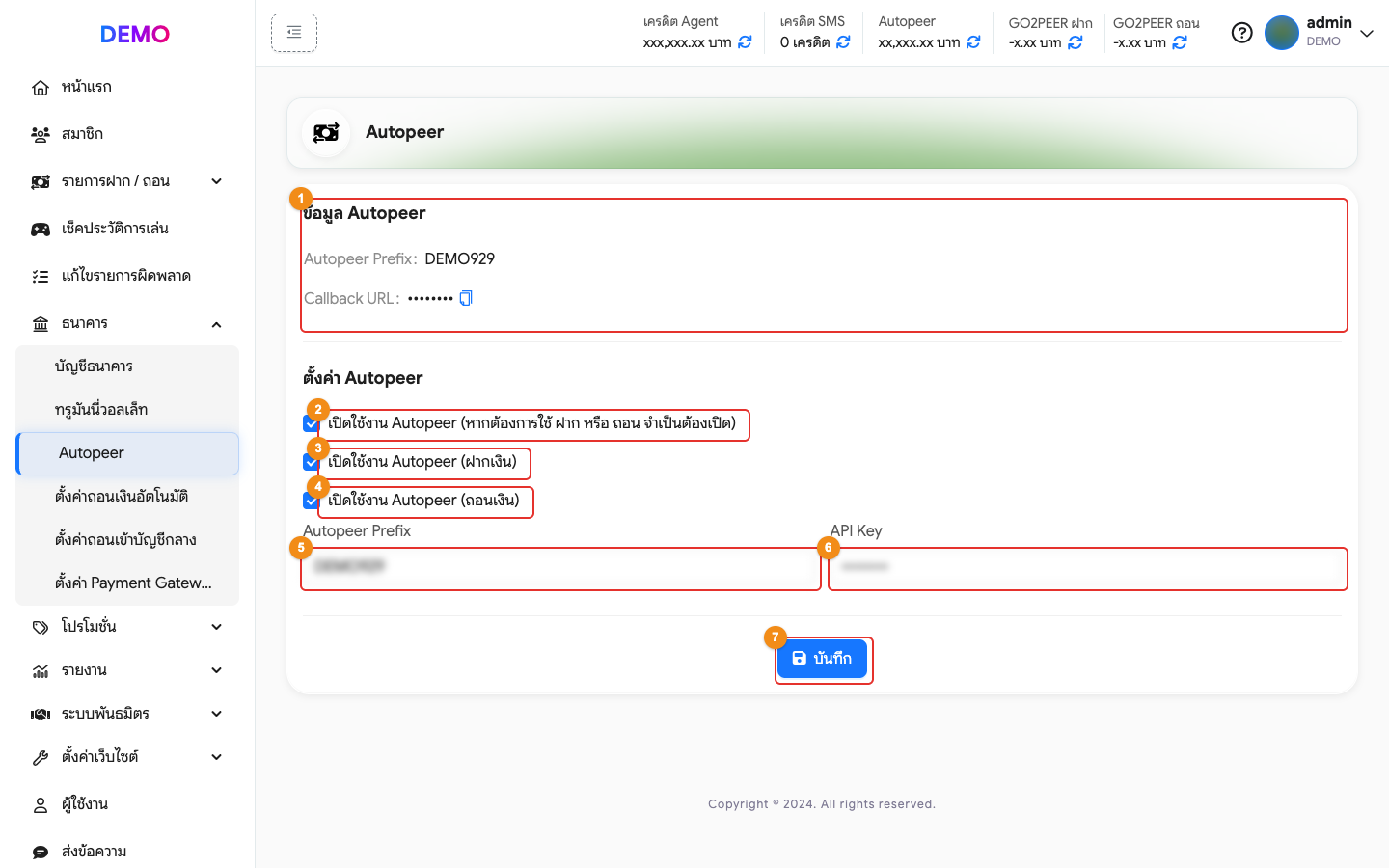Open ทรูมันนี่วอลเล็ท submenu item

(x=127, y=410)
